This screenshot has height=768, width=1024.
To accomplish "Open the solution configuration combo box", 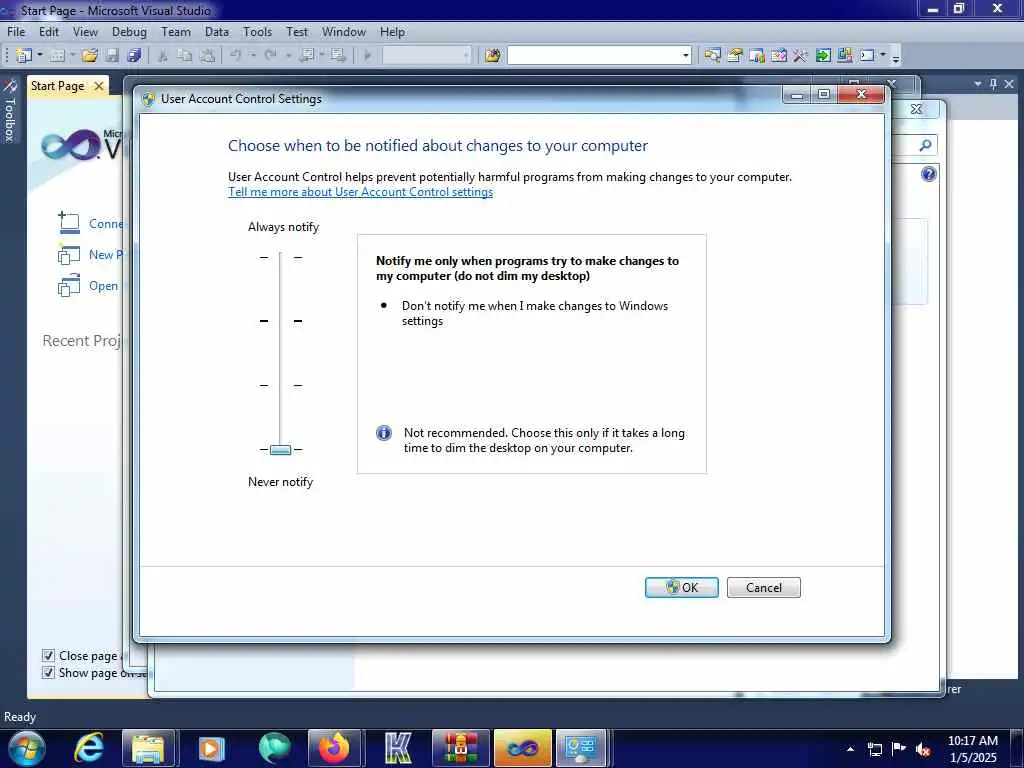I will point(426,56).
